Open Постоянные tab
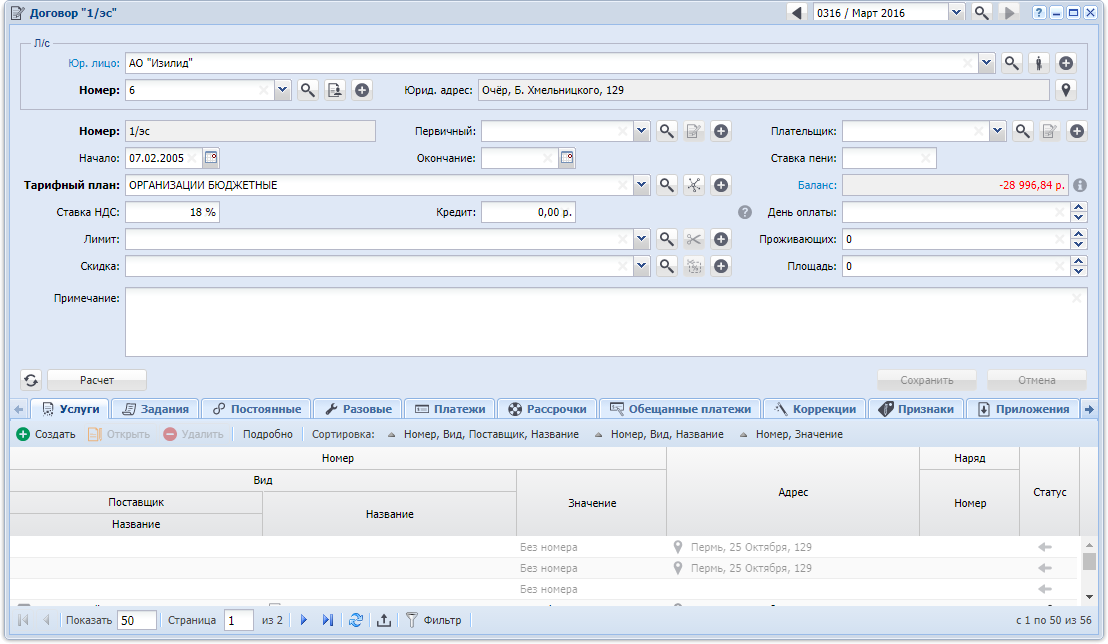 coord(257,409)
